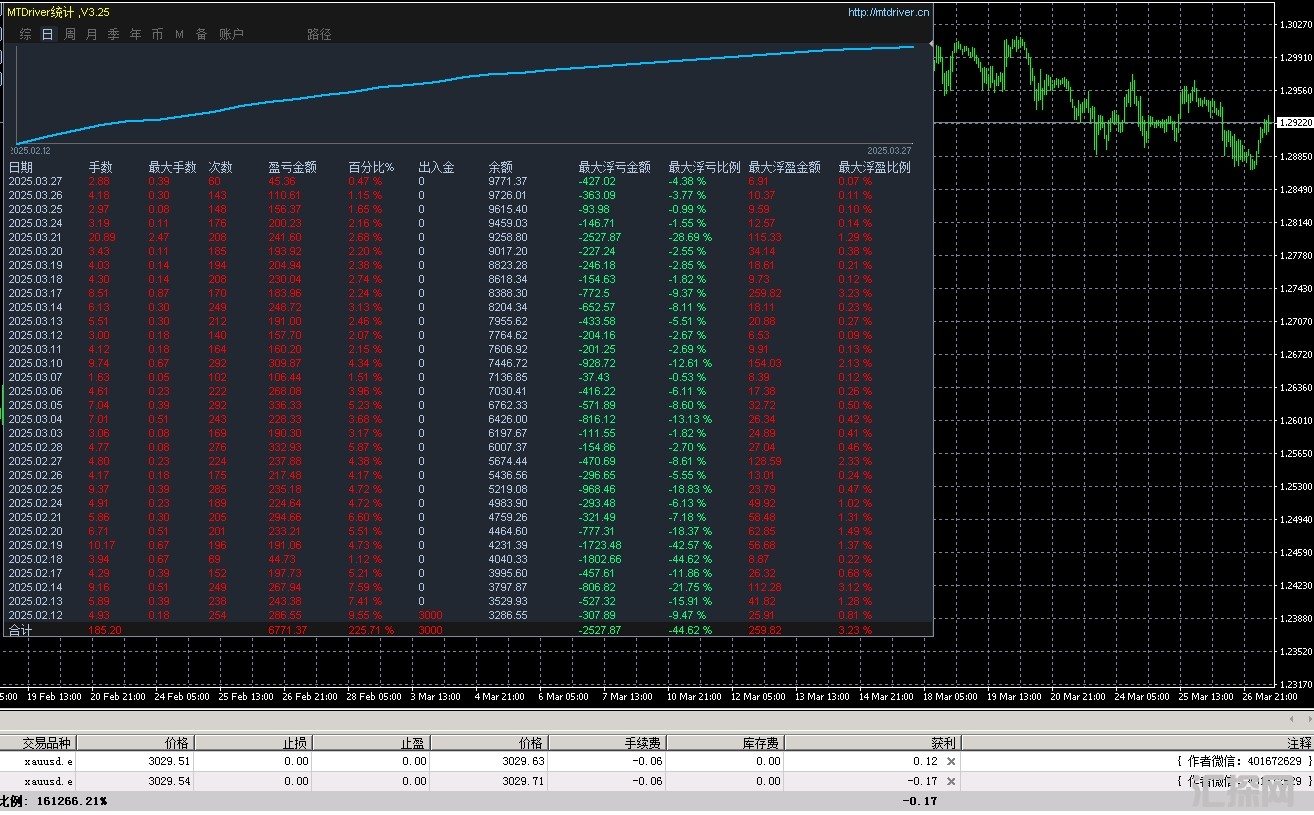Select the M tab
Viewport: 1314px width, 815px height.
tap(179, 34)
